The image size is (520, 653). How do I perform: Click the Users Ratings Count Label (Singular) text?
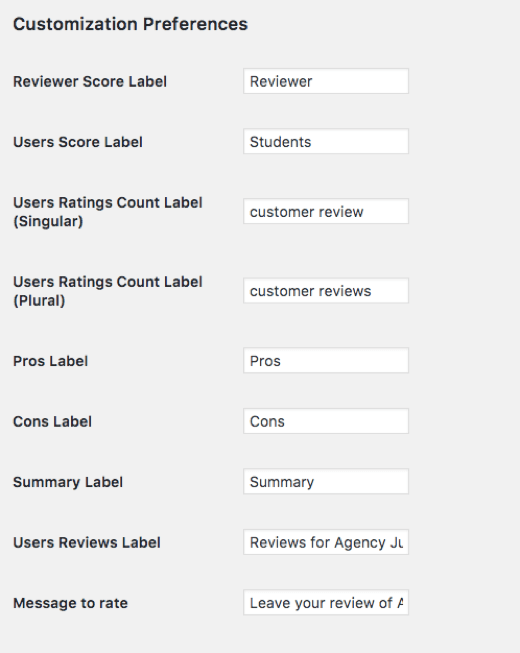click(107, 212)
